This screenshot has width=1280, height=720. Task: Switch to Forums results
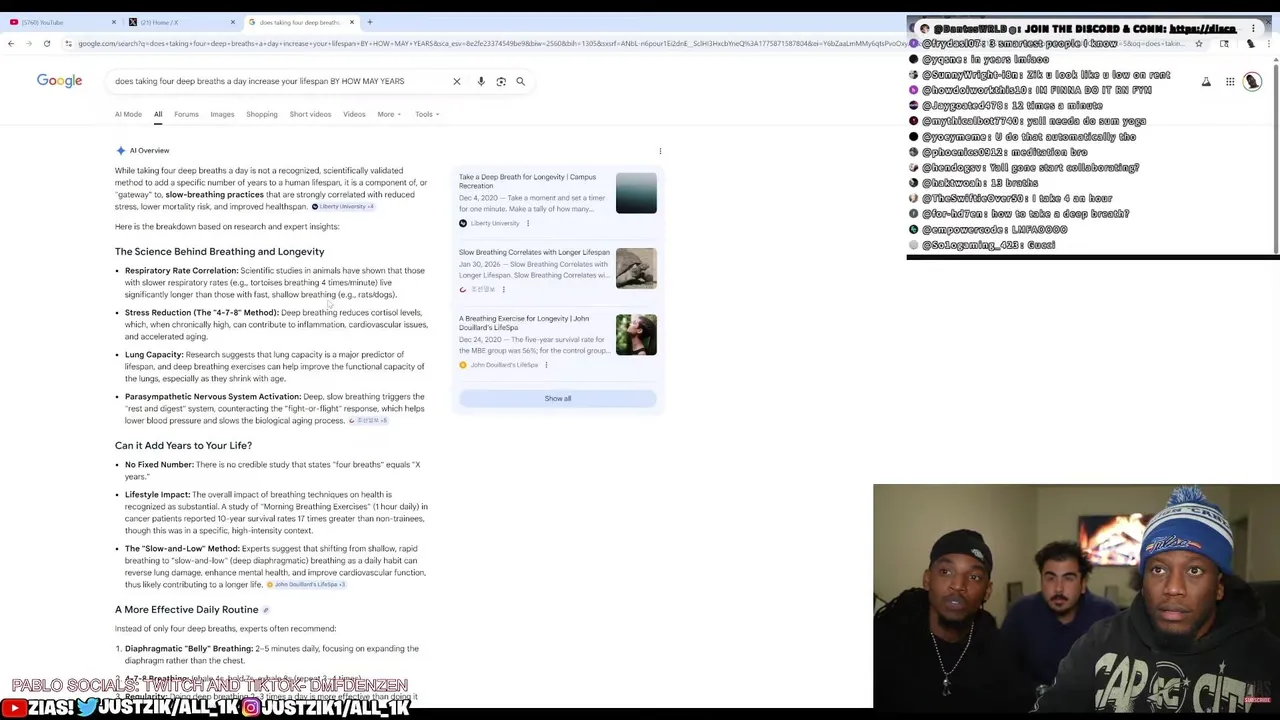[x=186, y=114]
